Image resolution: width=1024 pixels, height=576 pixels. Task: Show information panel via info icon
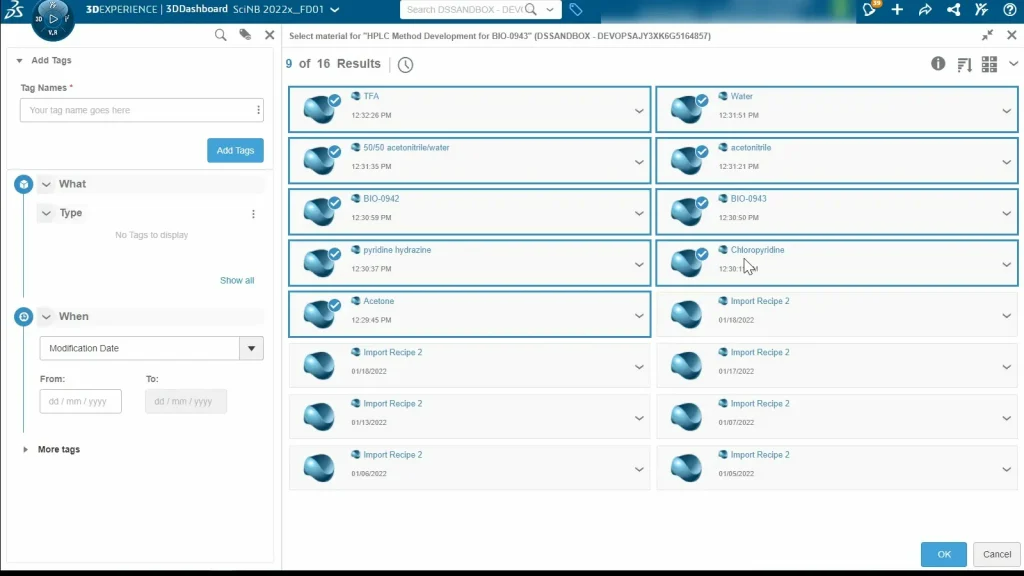[x=938, y=64]
